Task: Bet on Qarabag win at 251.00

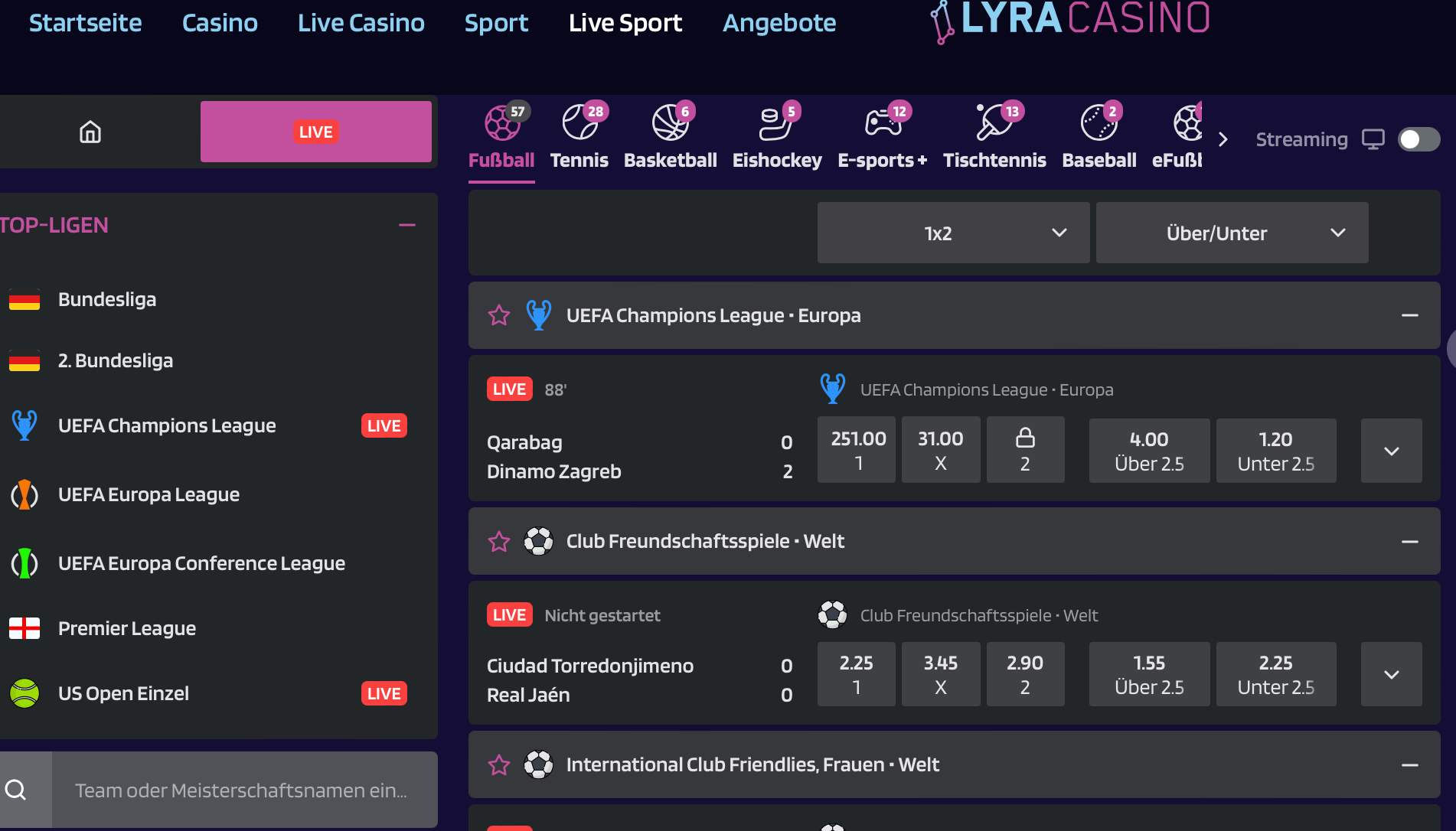Action: pyautogui.click(x=857, y=450)
